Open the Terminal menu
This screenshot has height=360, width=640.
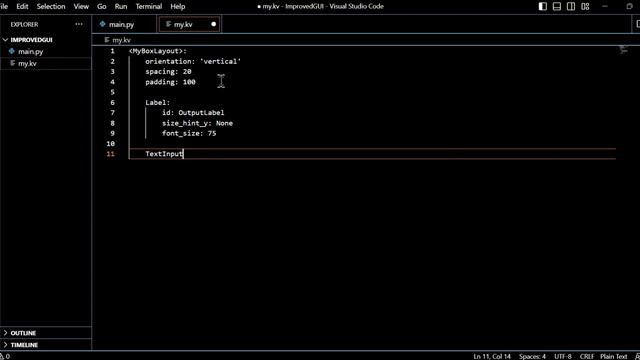point(149,6)
